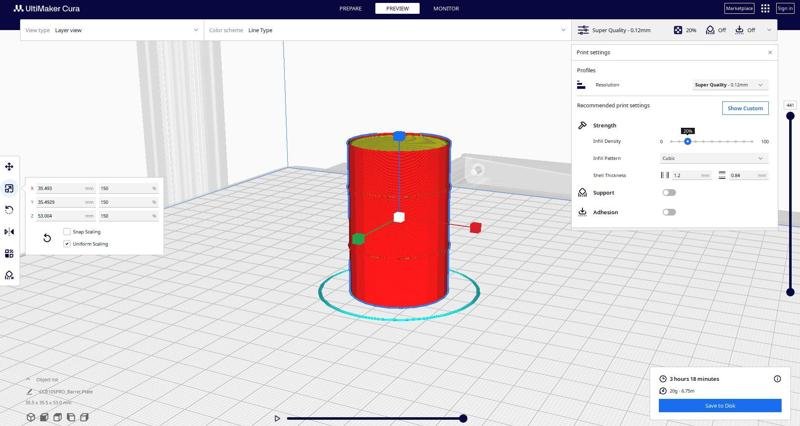Image resolution: width=800 pixels, height=426 pixels.
Task: Click the red X-axis scale handle
Action: pos(476,228)
